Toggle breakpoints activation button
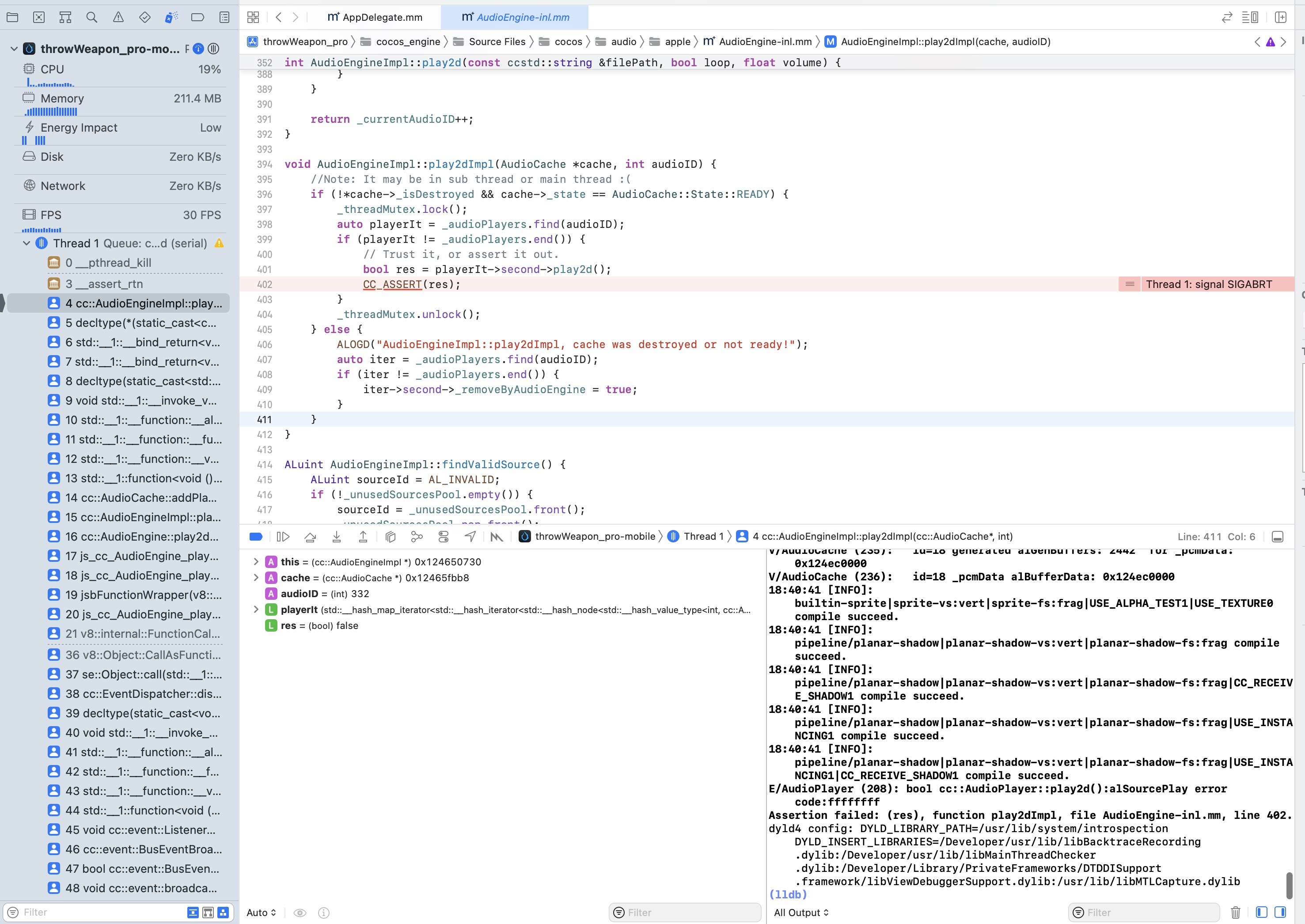Image resolution: width=1305 pixels, height=924 pixels. [256, 537]
